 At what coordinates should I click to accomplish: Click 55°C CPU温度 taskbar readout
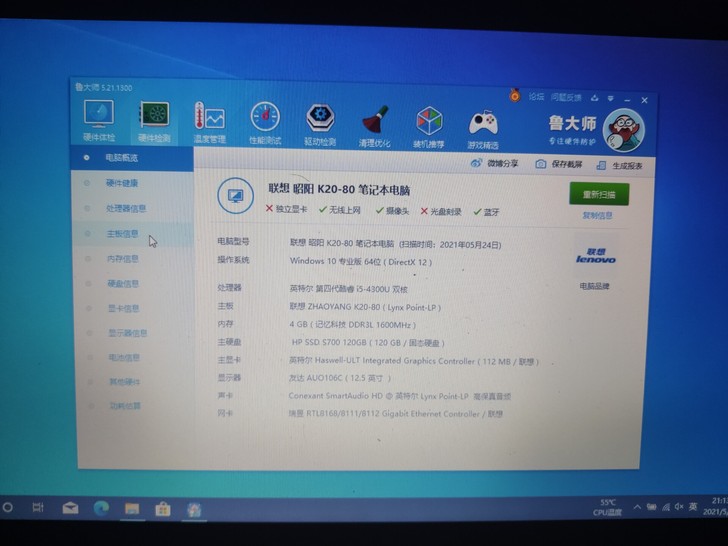[x=607, y=507]
